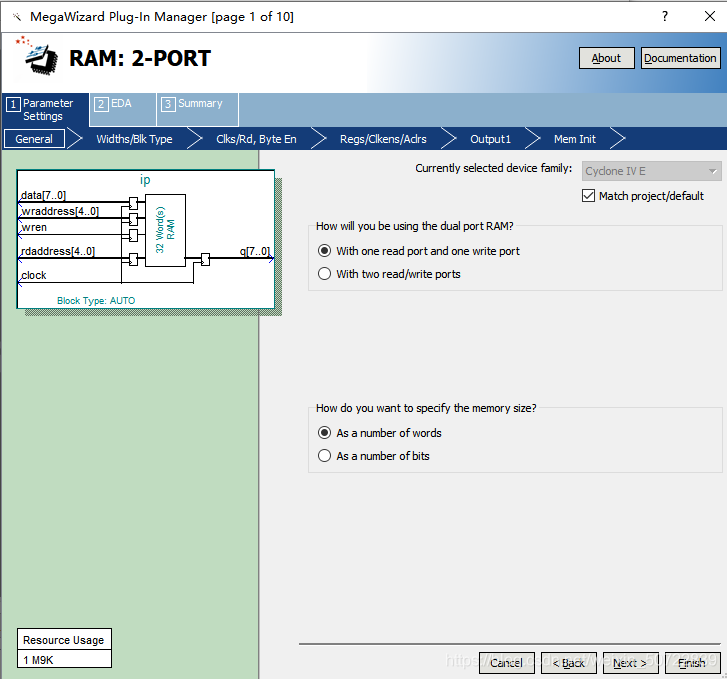Screen dimensions: 727x679
Task: Switch to the EDA tab
Action: (122, 109)
